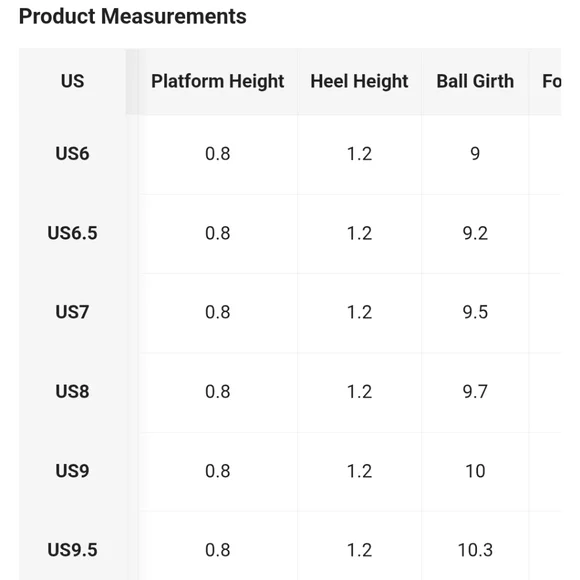The image size is (580, 580).
Task: Click the partially visible Fo column header
Action: (552, 81)
